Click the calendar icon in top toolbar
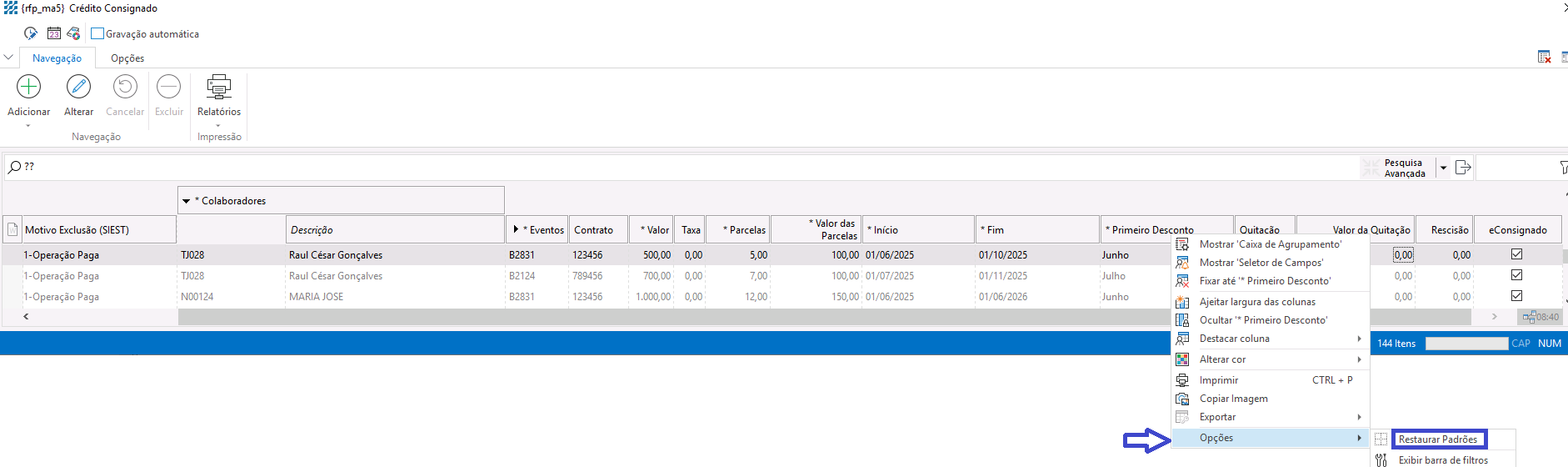 [54, 33]
